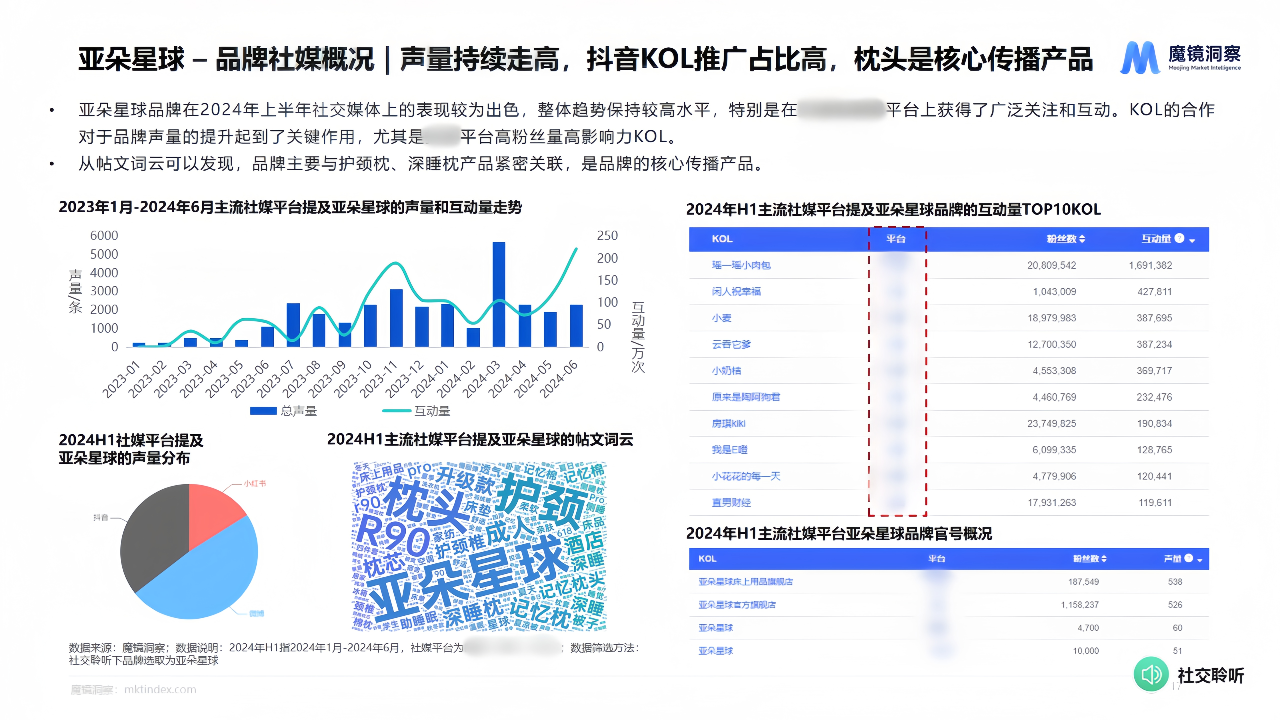Image resolution: width=1280 pixels, height=720 pixels.
Task: Select the blue 微博 pie slice
Action: (x=205, y=575)
